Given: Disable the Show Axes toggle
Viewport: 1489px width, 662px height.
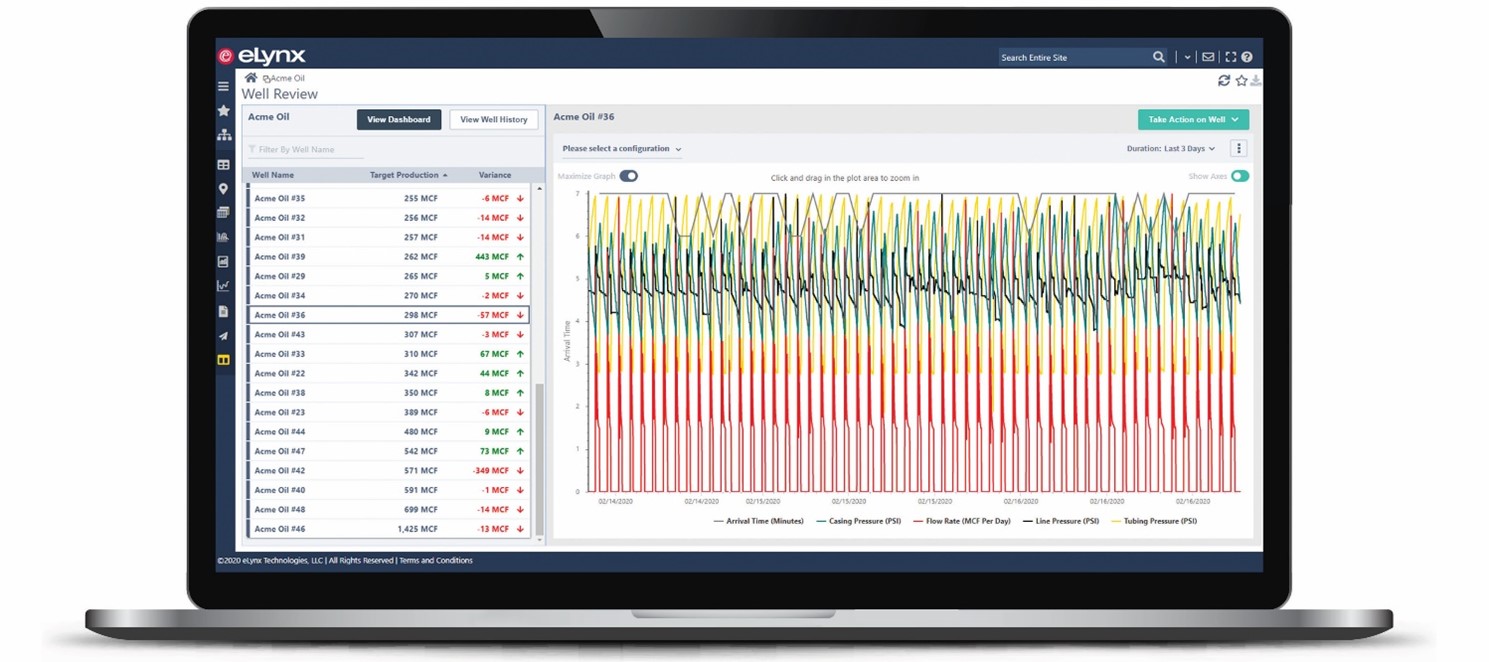Looking at the screenshot, I should (1240, 174).
